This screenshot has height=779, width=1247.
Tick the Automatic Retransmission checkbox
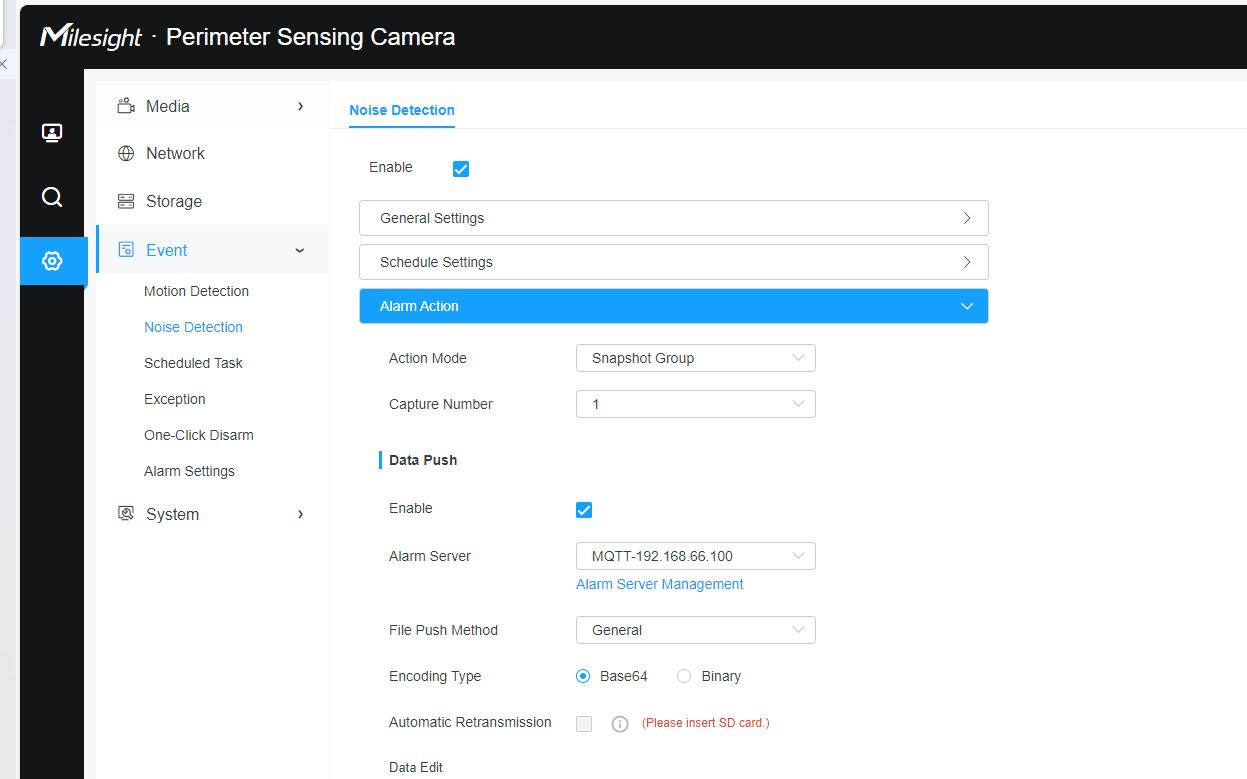(x=584, y=724)
